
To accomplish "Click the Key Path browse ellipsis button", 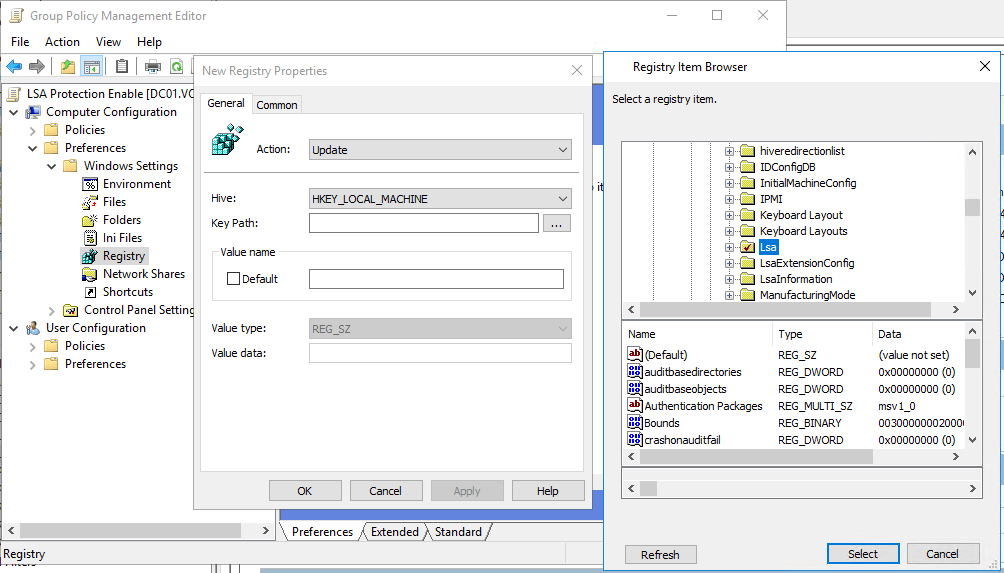I will click(557, 223).
